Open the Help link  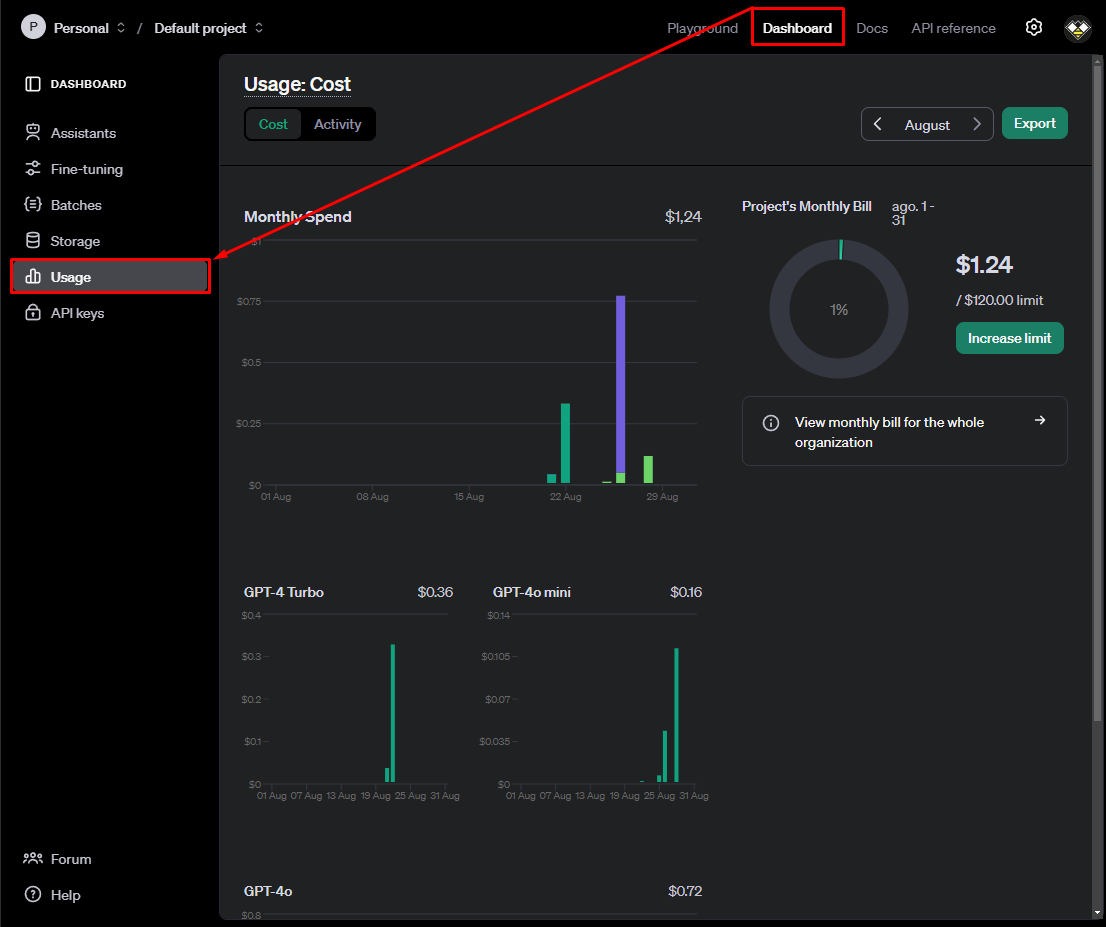tap(53, 895)
